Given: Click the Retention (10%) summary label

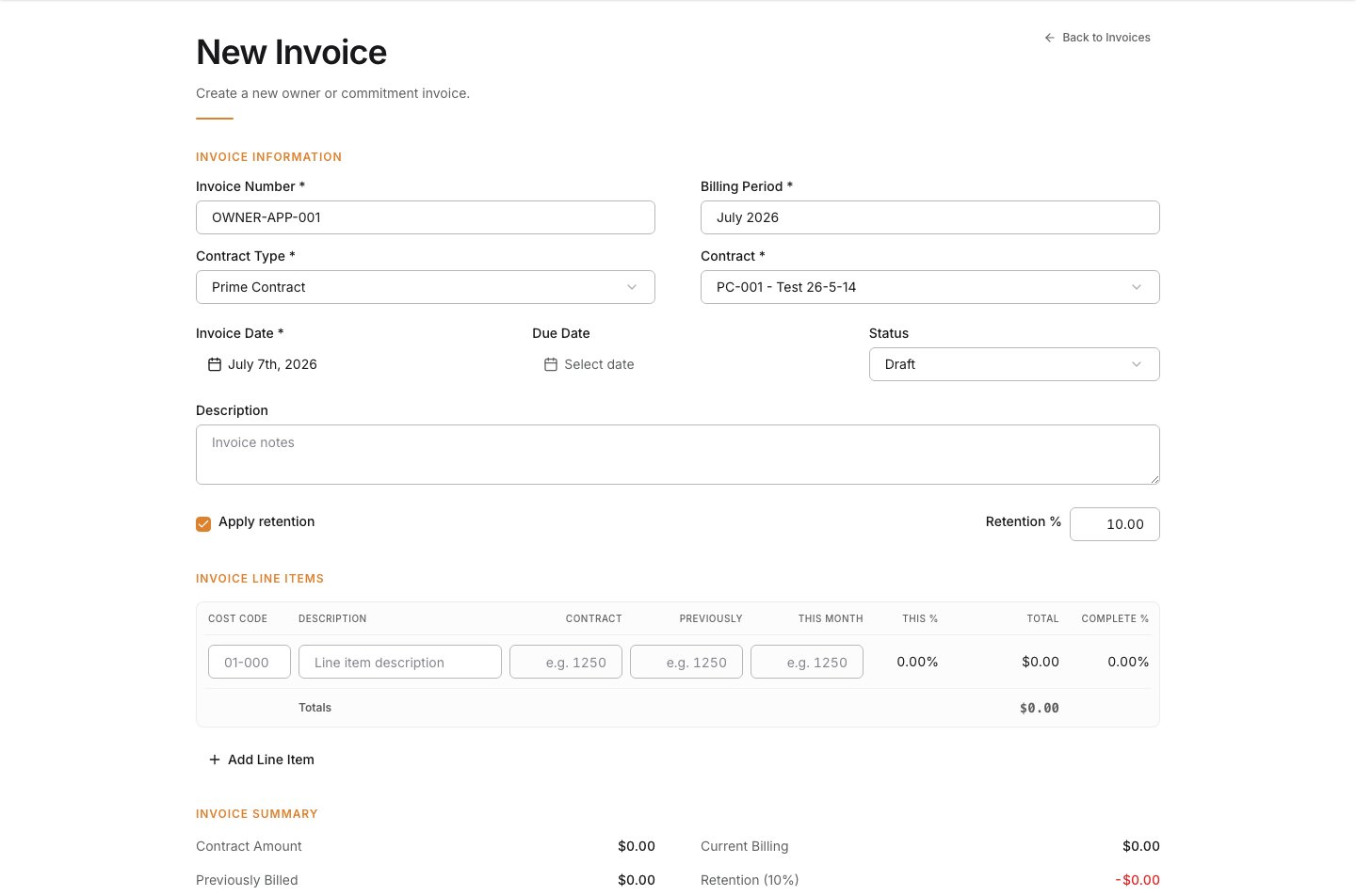Looking at the screenshot, I should pos(750,880).
